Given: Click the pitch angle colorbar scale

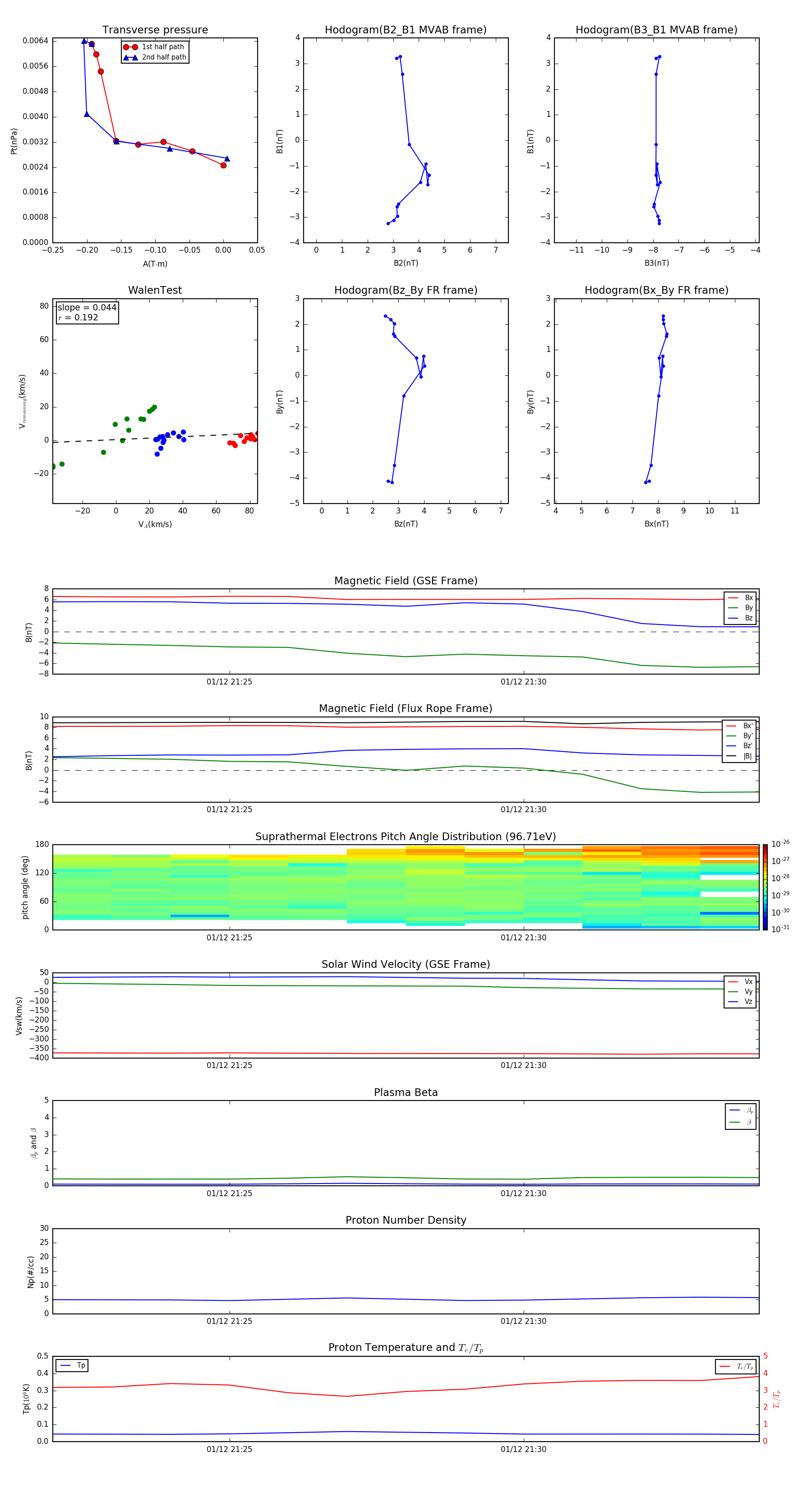Looking at the screenshot, I should [765, 887].
